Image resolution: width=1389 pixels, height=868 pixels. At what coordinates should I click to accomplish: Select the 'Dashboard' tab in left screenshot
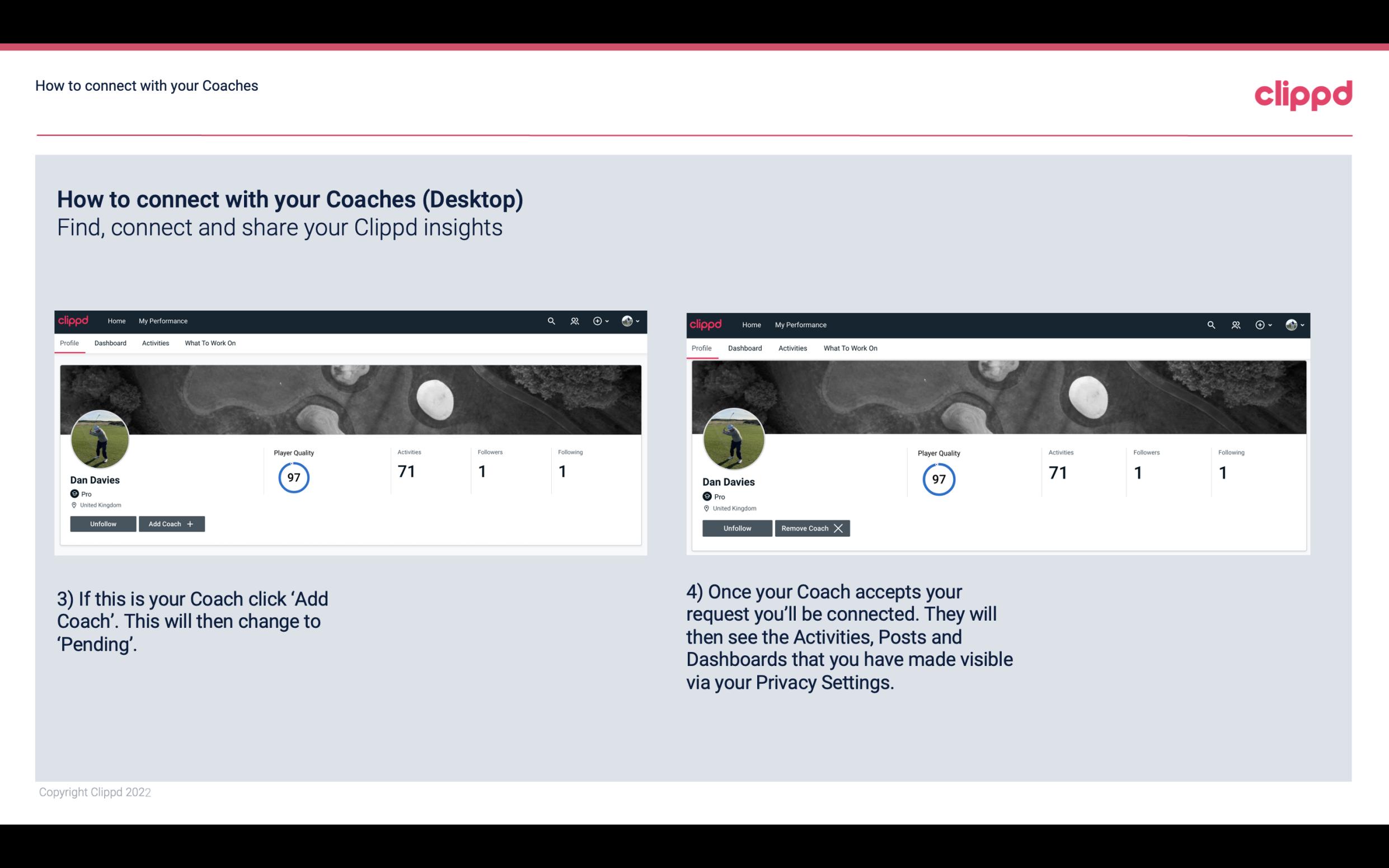(110, 343)
